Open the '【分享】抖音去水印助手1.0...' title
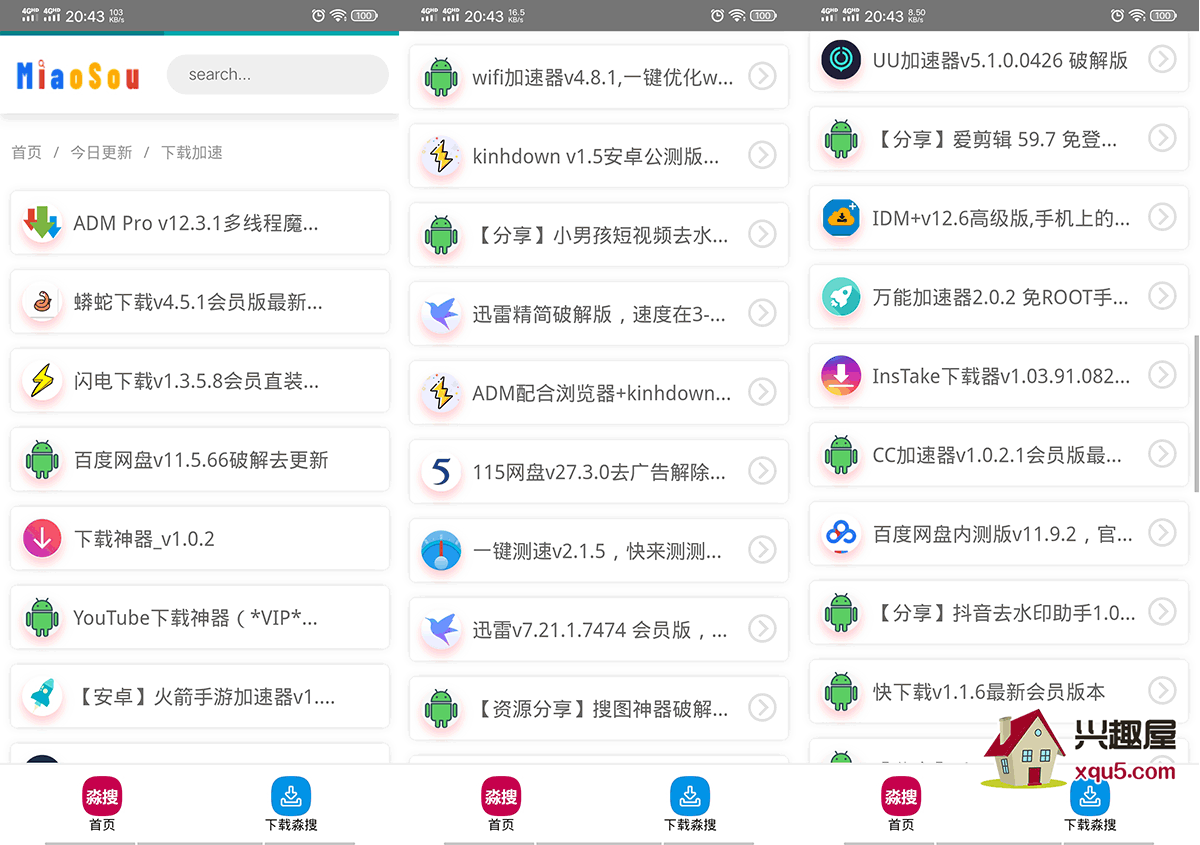This screenshot has height=845, width=1200. coord(1004,612)
